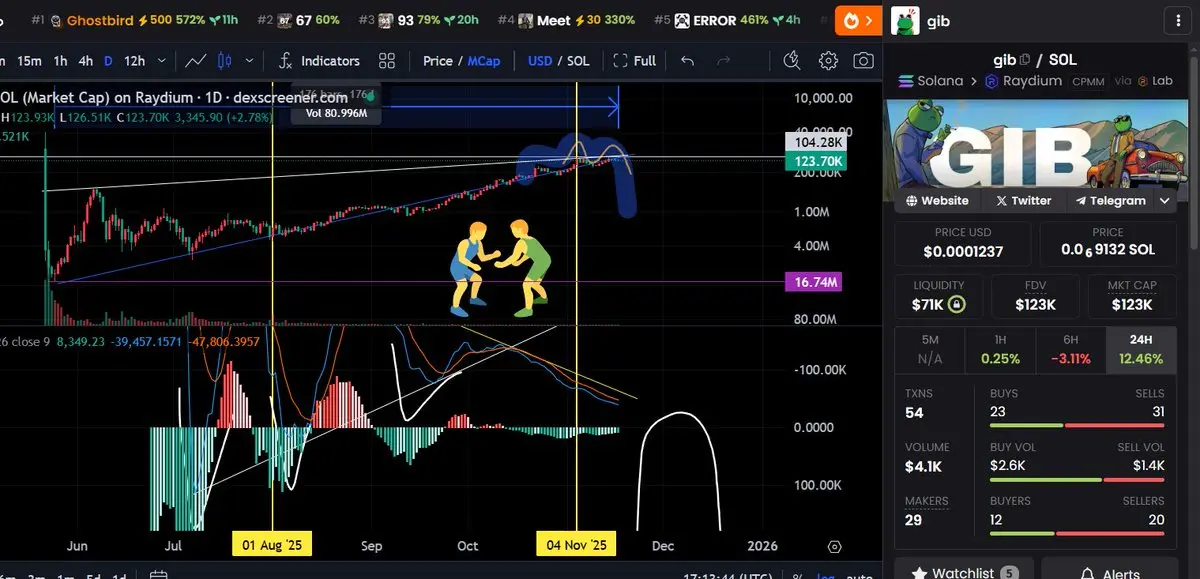Open the gib Website link

point(937,201)
